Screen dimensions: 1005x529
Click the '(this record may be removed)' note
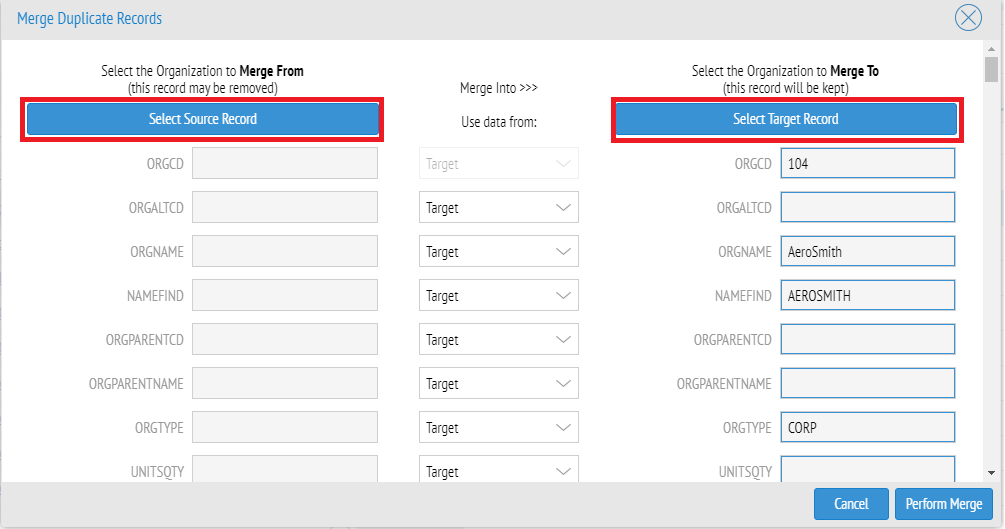(203, 88)
